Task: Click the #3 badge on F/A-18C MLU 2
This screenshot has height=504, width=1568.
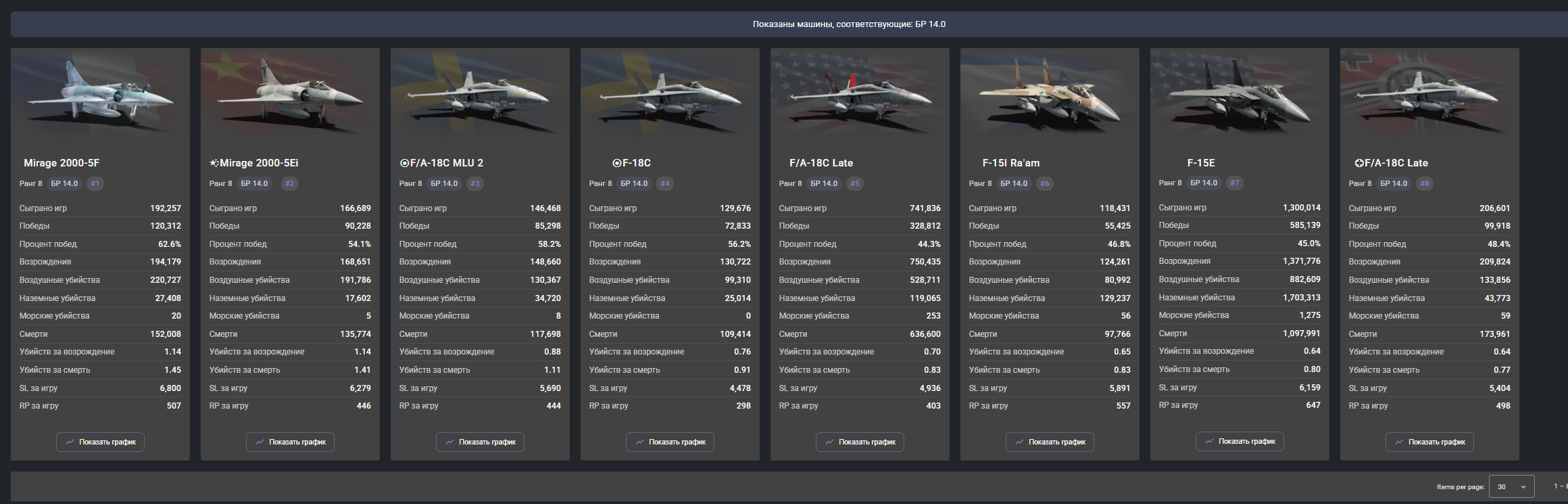Action: 474,183
